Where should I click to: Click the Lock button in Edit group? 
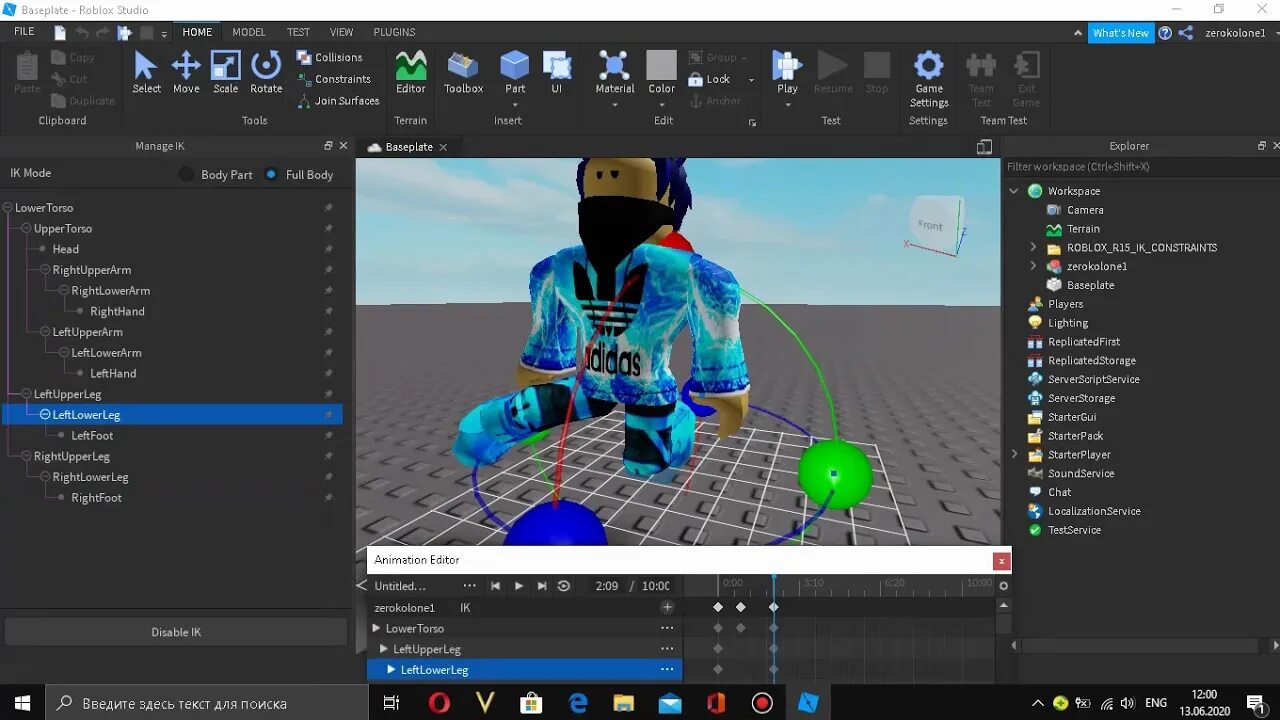709,79
